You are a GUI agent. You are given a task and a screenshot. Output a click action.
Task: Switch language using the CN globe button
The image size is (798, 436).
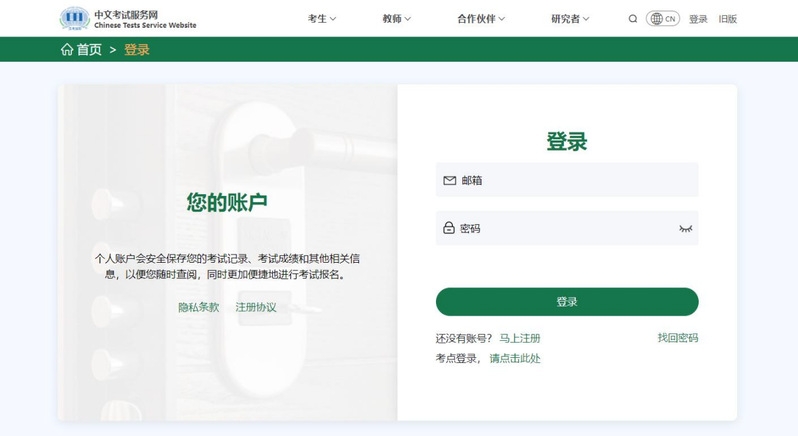(x=663, y=19)
